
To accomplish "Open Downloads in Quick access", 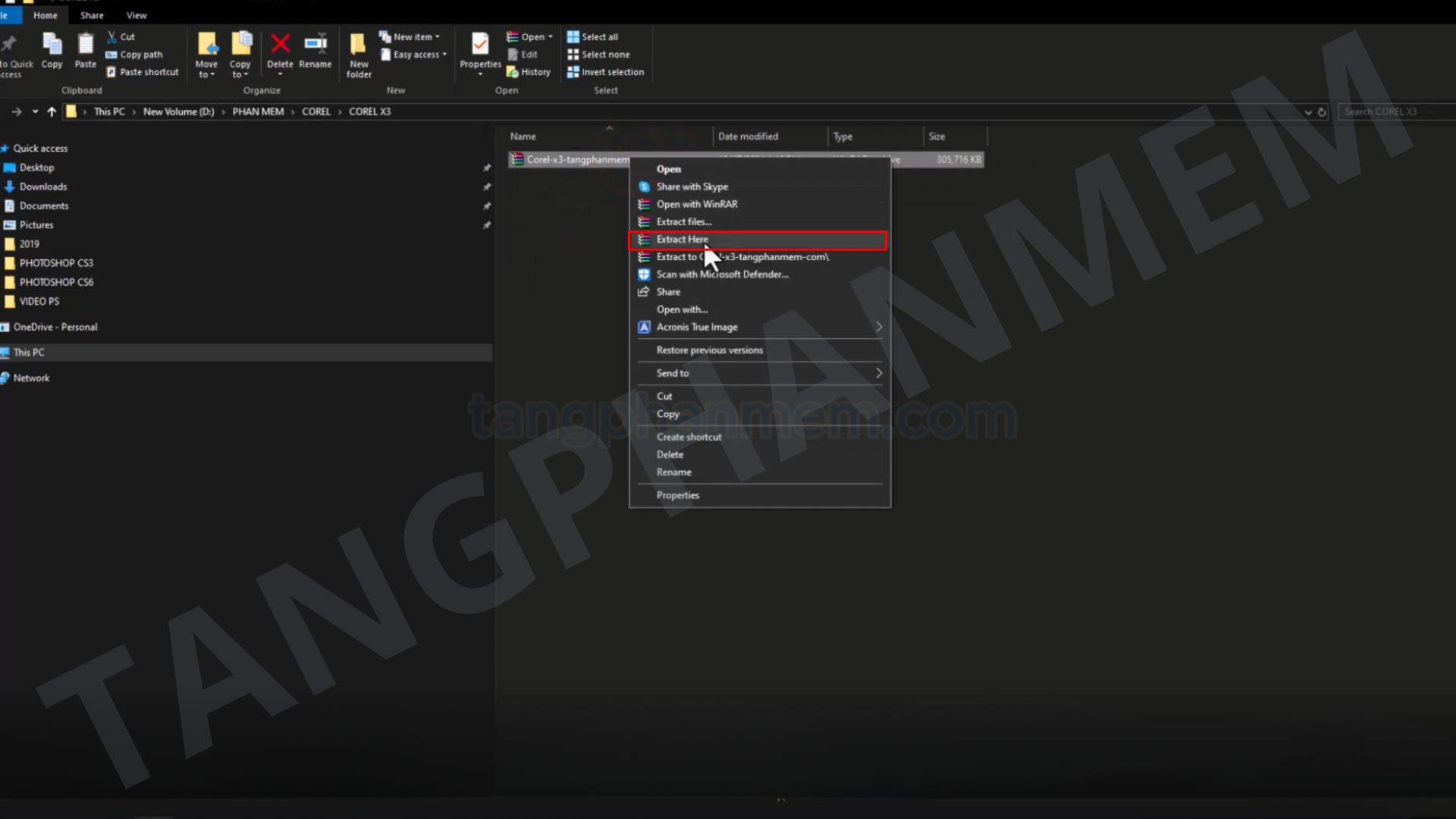I will [43, 187].
